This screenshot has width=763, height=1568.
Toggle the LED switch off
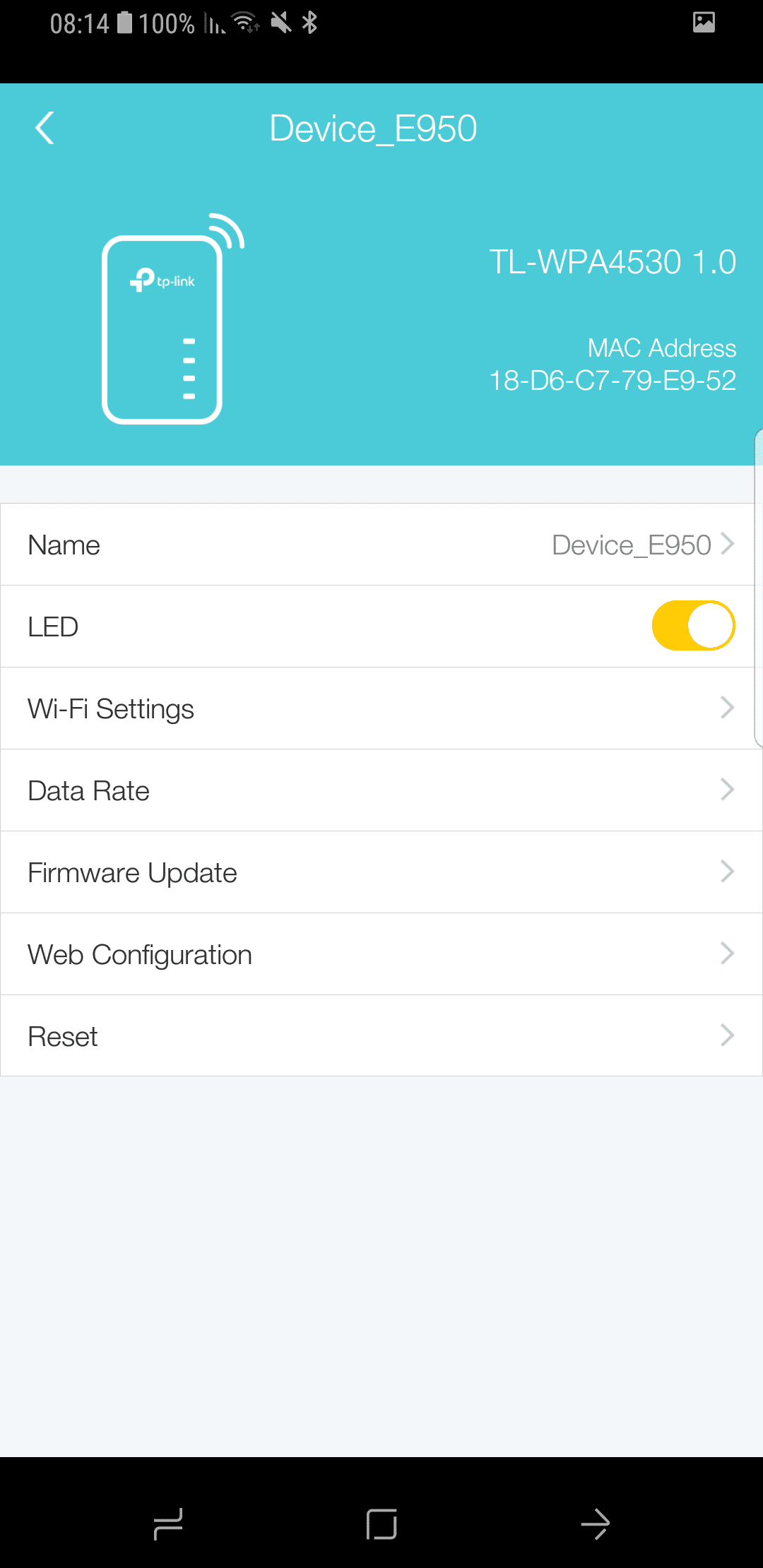point(693,626)
